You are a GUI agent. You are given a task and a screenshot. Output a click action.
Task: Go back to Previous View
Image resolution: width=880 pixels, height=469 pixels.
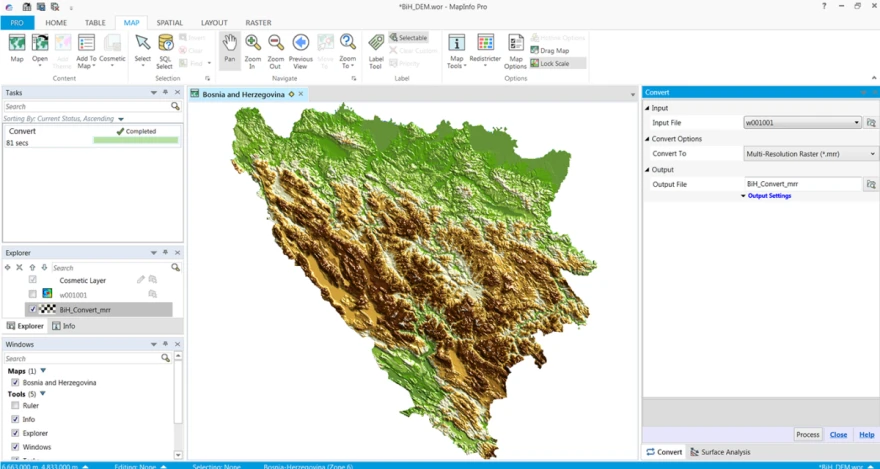tap(301, 50)
